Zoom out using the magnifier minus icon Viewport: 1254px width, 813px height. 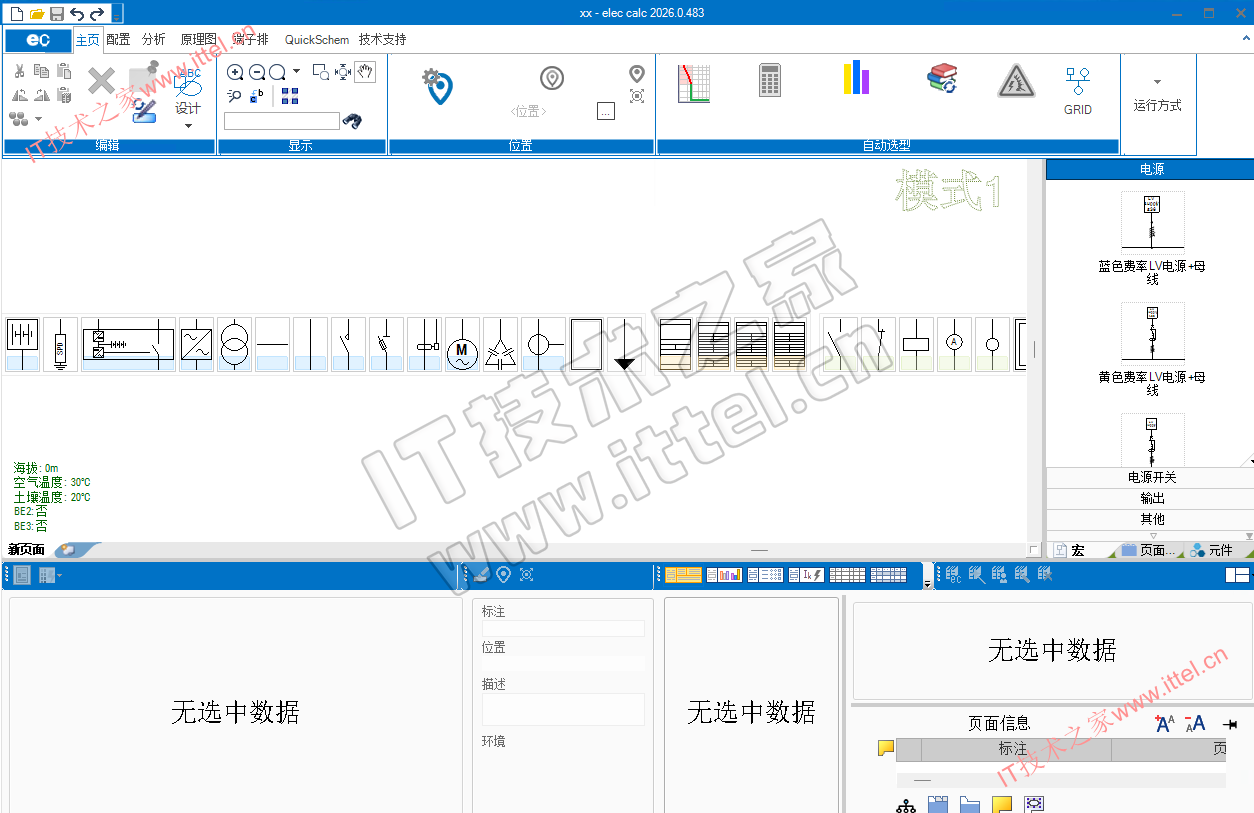coord(257,72)
